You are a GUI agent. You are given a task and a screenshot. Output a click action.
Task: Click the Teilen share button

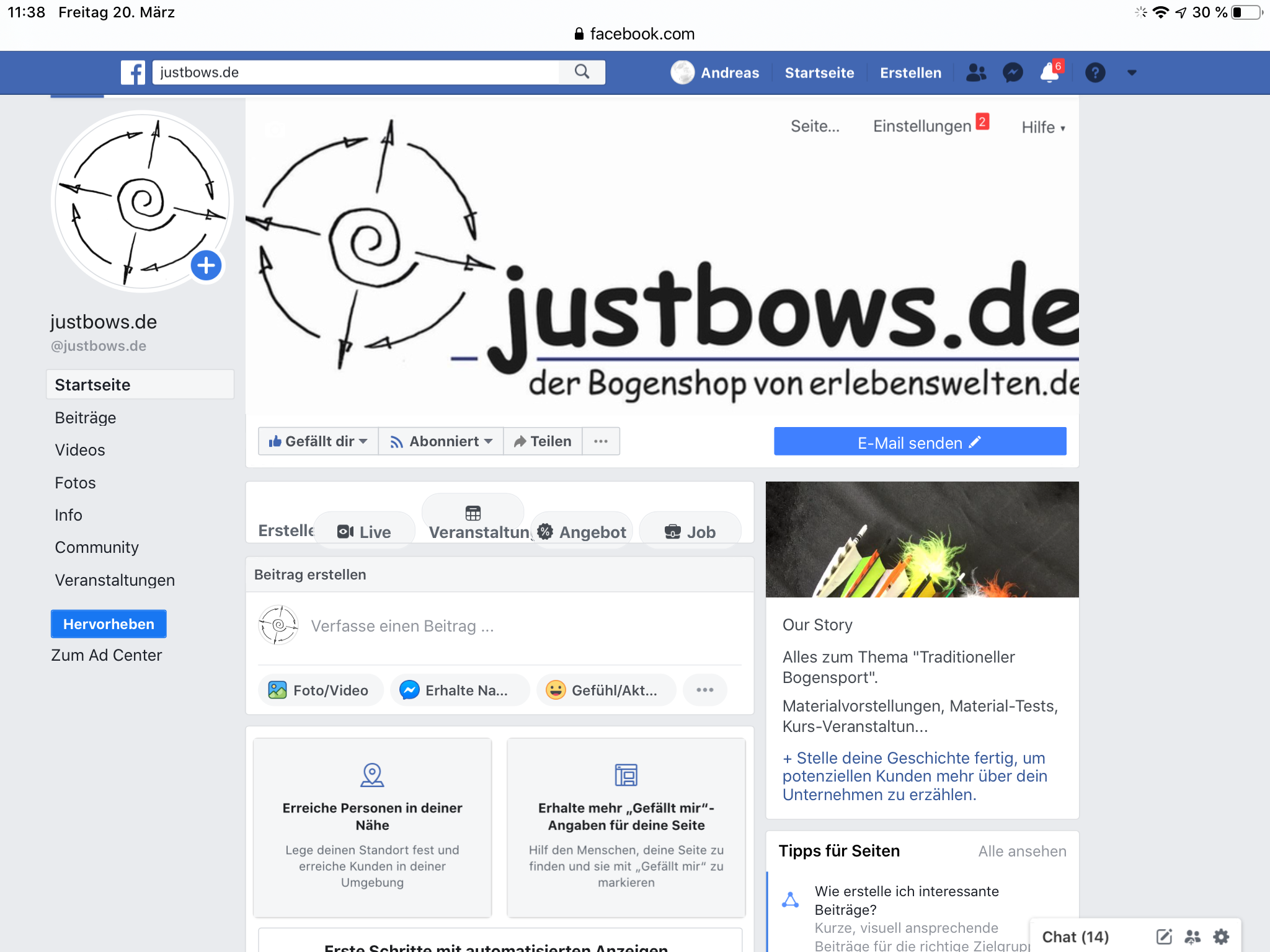tap(543, 441)
